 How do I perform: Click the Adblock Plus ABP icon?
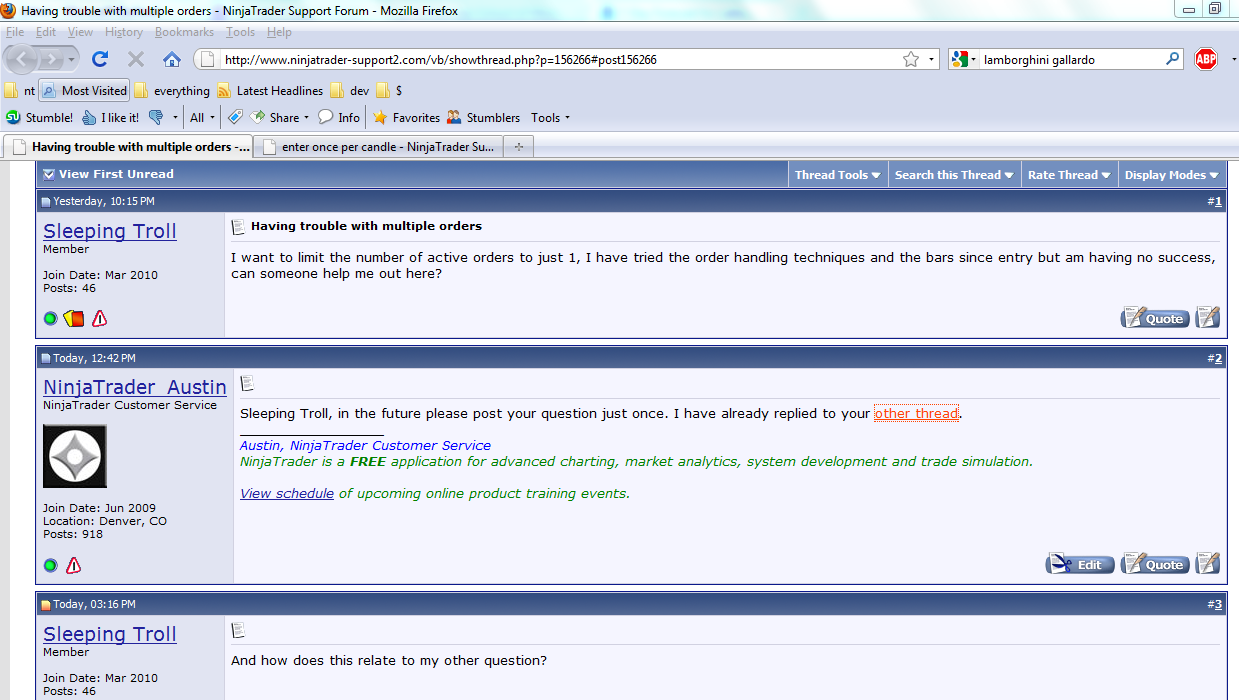pos(1206,59)
